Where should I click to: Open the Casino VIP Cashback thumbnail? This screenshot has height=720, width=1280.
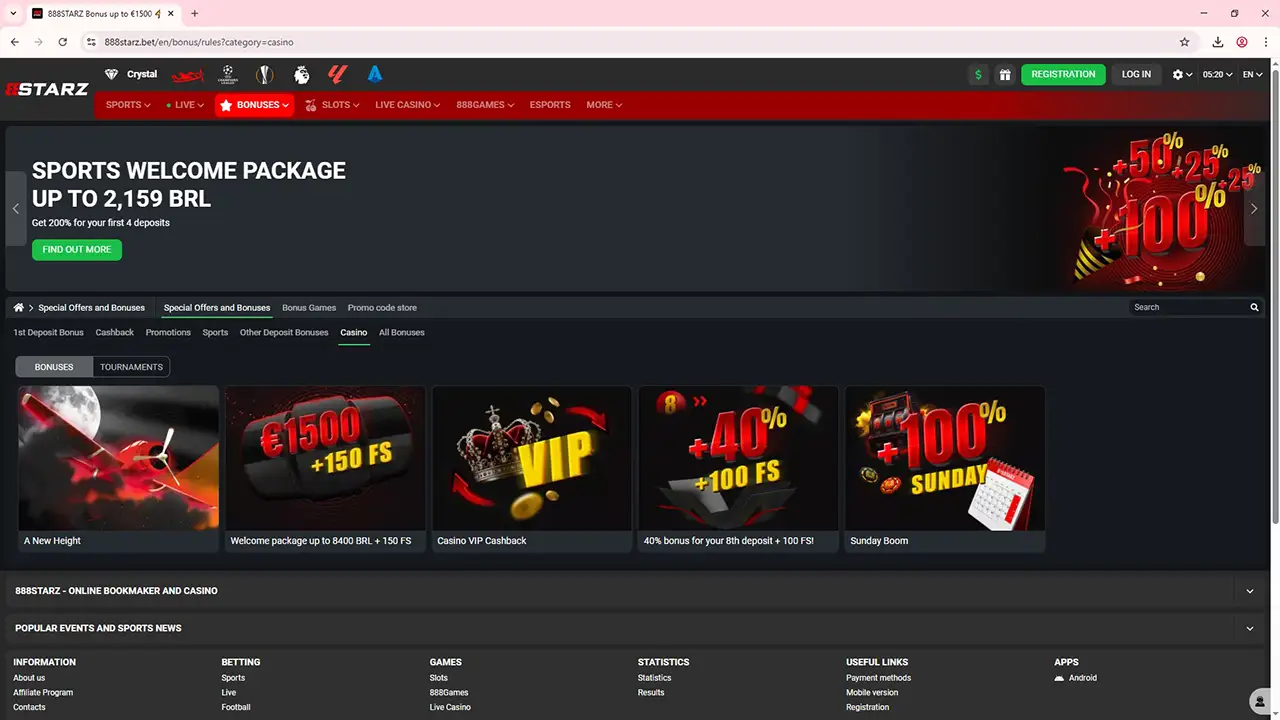[531, 460]
